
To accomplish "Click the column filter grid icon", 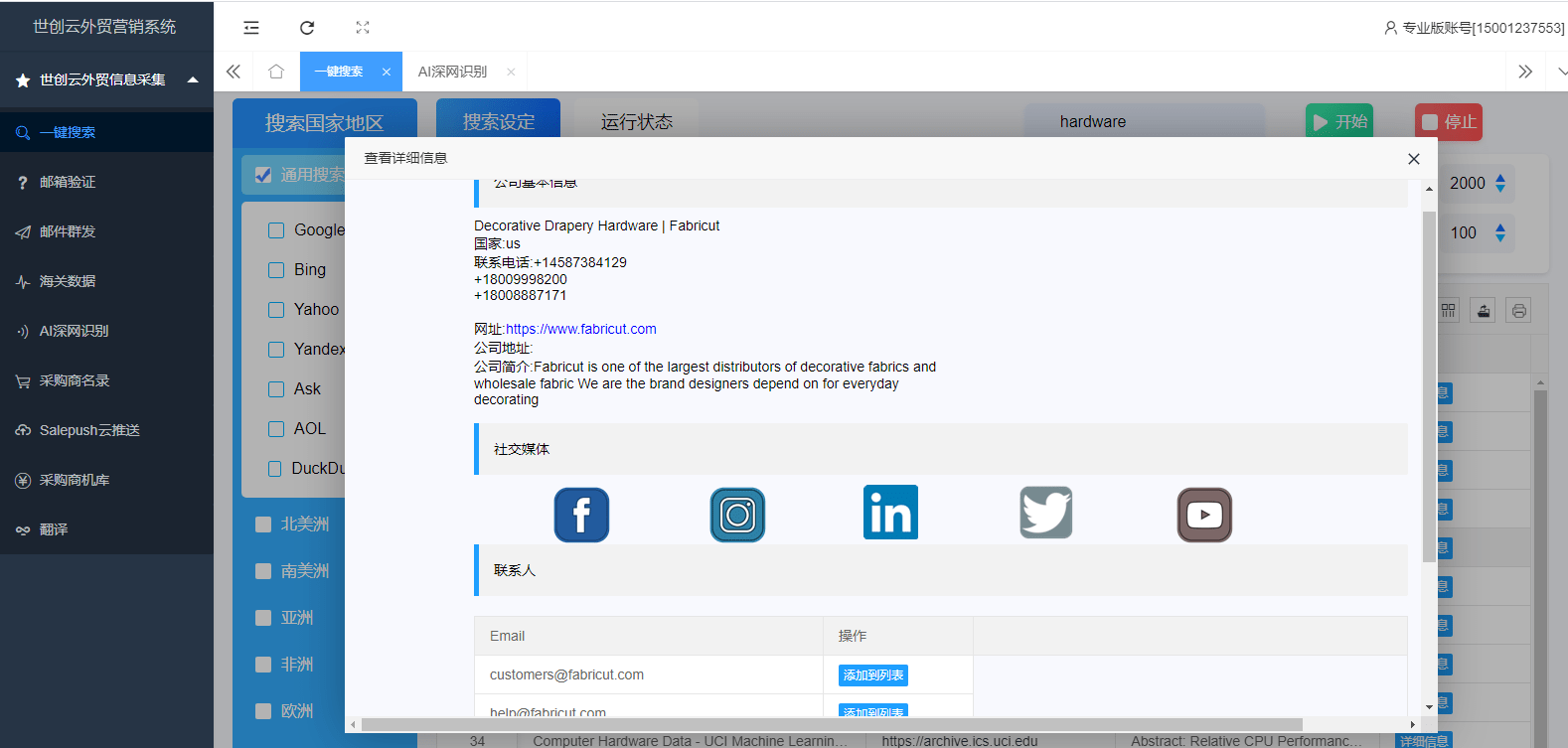I will click(x=1449, y=311).
